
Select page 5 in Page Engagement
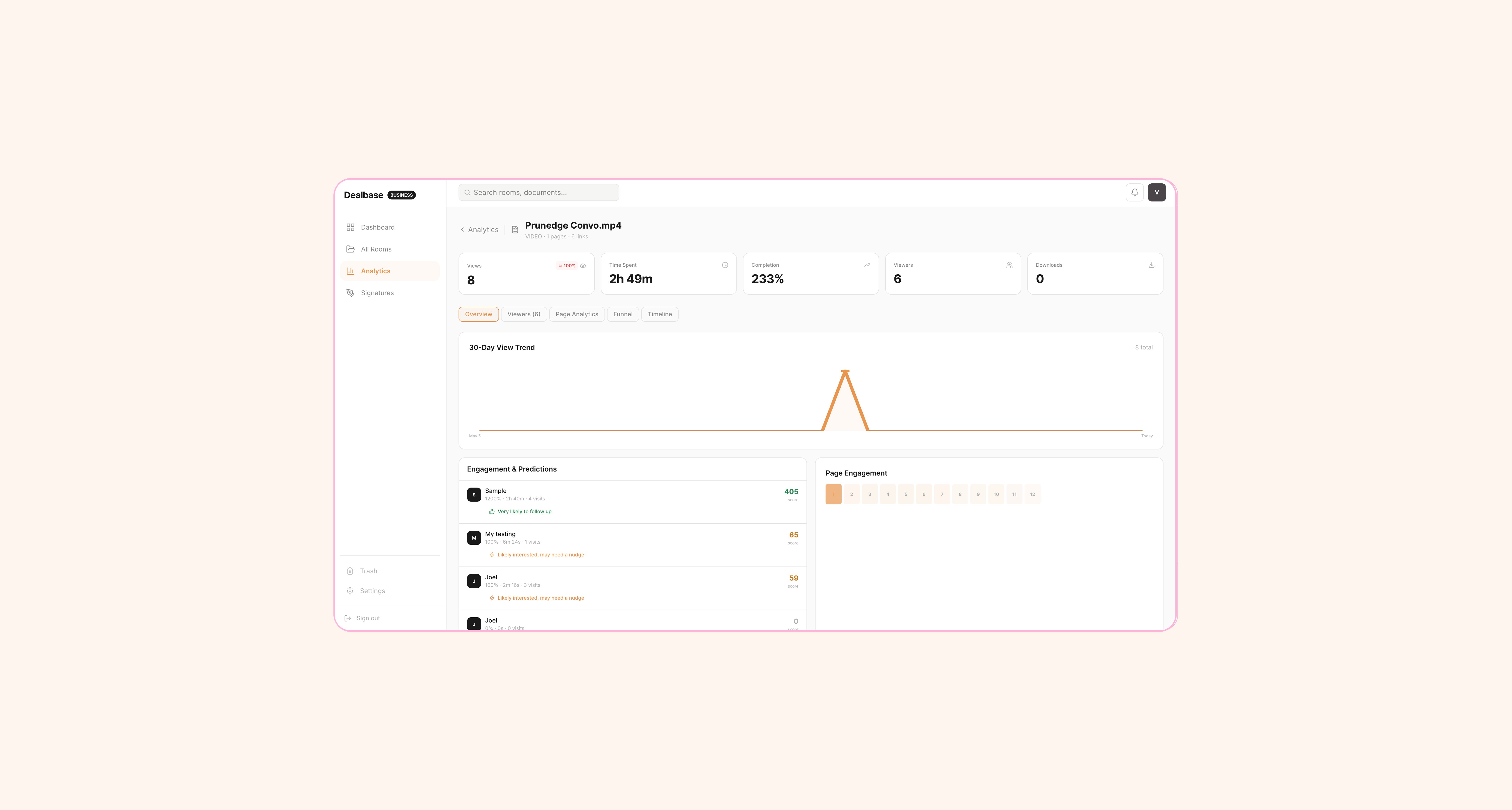(x=906, y=494)
